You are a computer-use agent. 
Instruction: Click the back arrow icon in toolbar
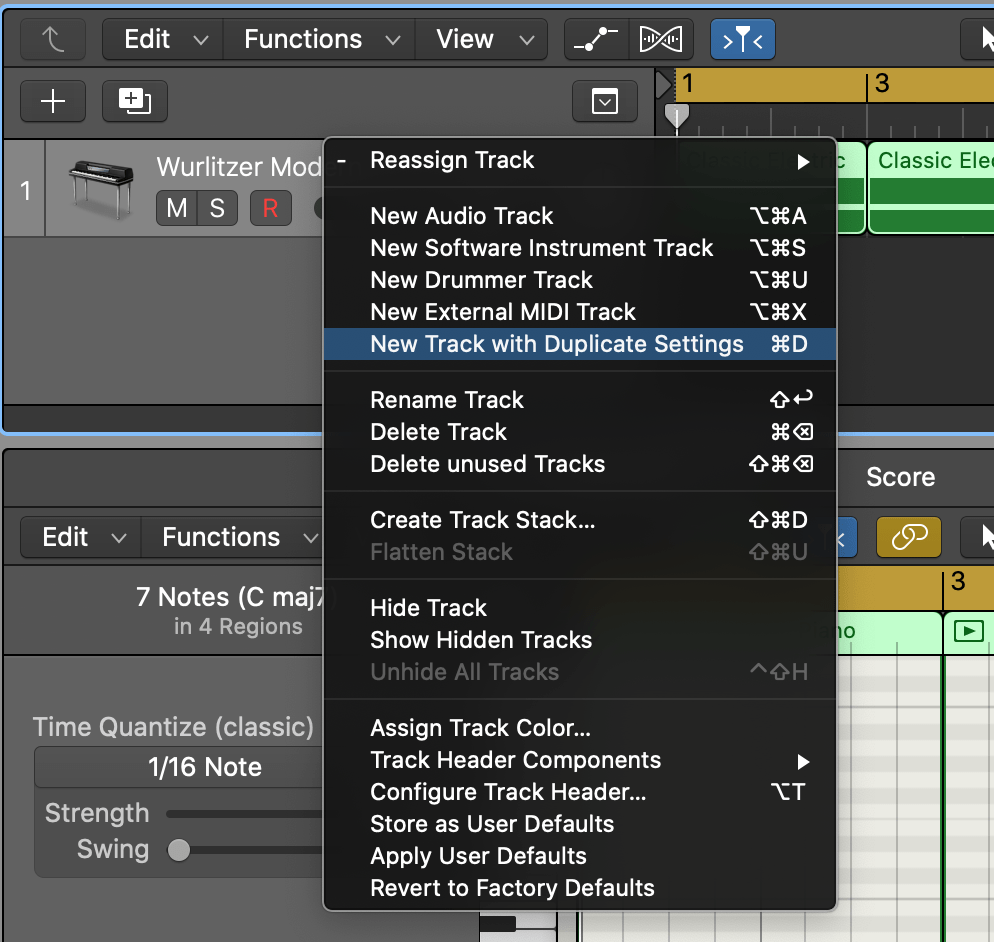53,40
